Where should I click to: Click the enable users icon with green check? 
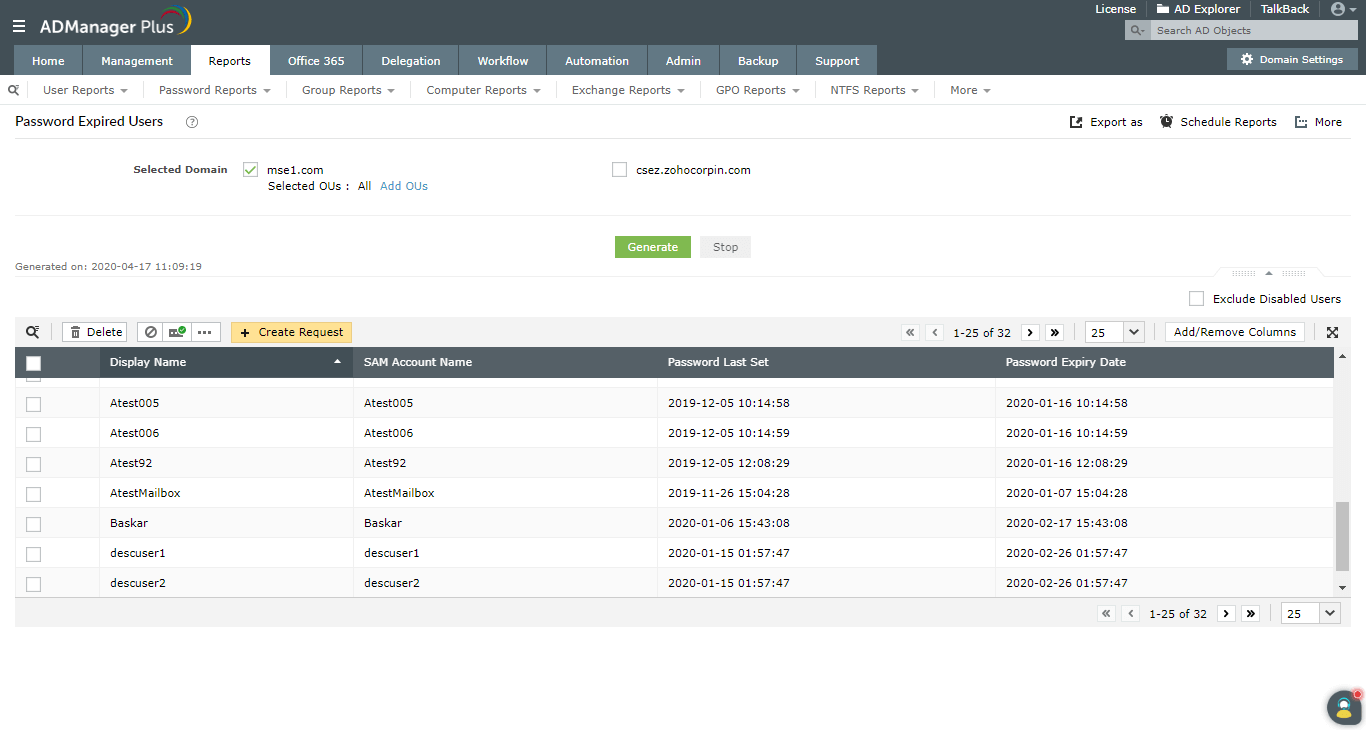pos(178,332)
